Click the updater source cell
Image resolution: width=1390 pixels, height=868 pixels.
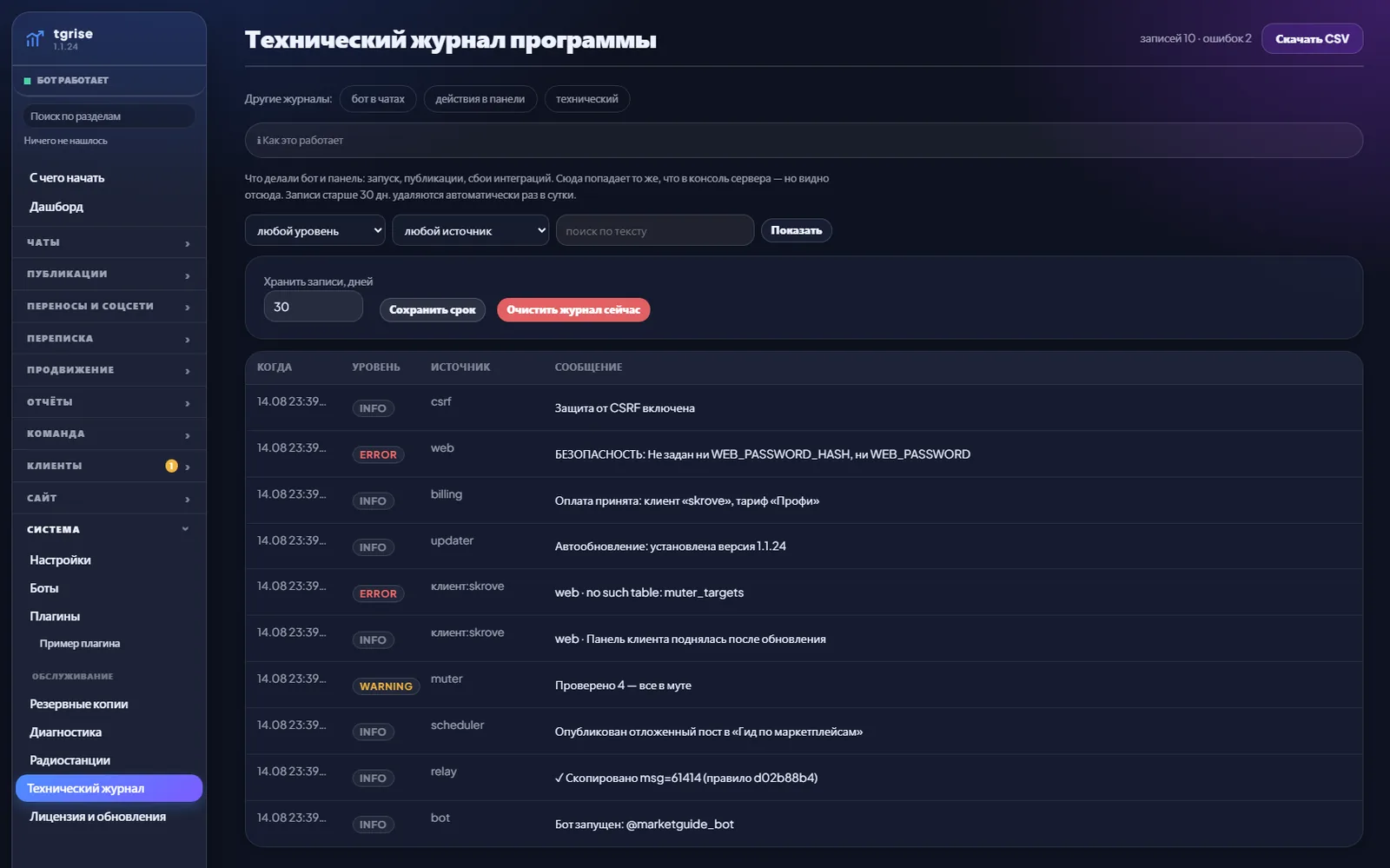pos(452,540)
